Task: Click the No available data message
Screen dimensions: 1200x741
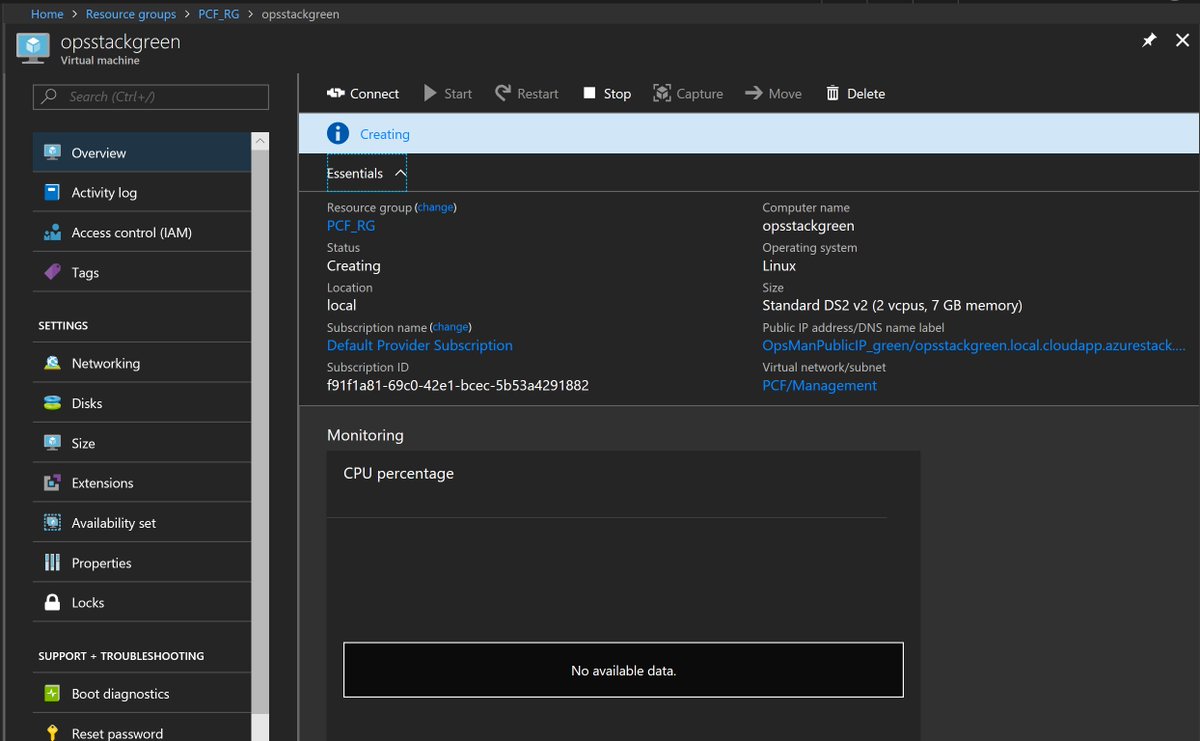Action: (x=624, y=670)
